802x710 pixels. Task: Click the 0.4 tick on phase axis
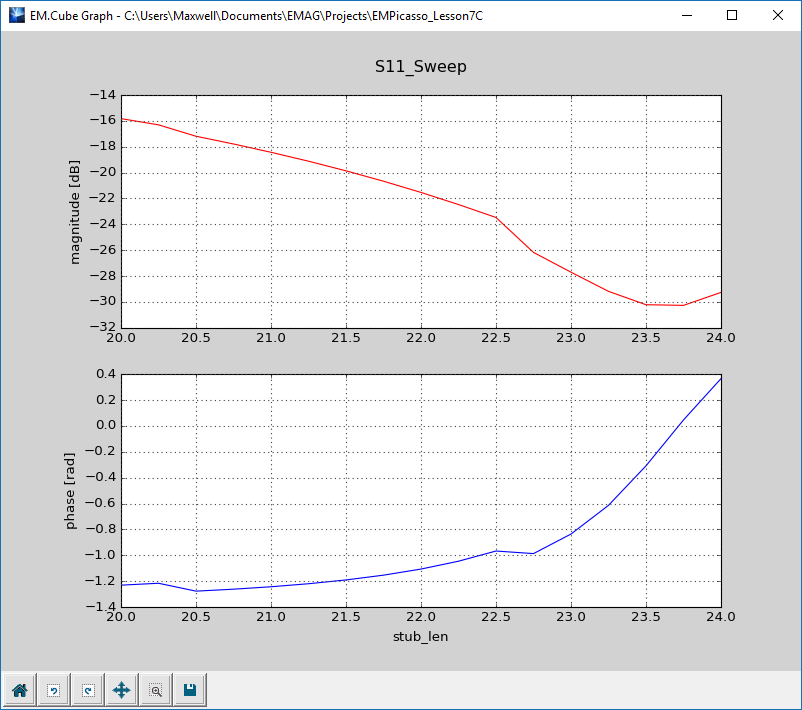[105, 374]
